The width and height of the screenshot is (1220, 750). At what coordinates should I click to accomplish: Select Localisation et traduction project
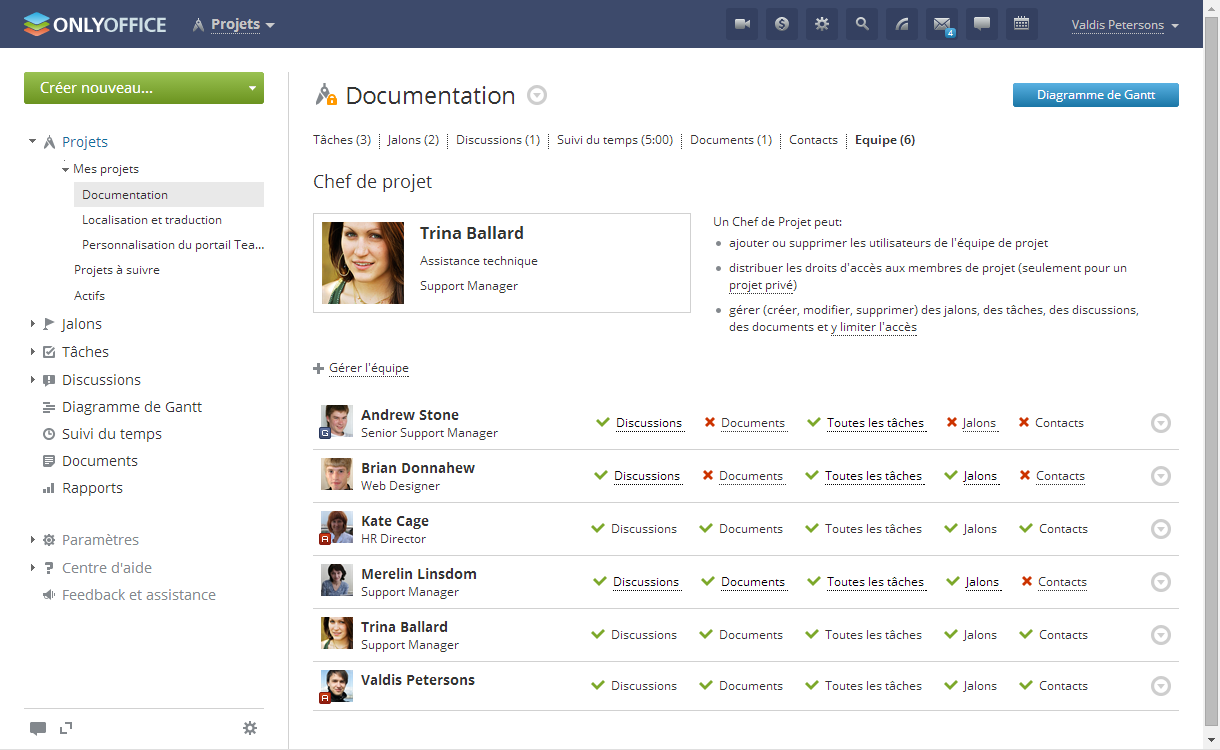coord(152,220)
